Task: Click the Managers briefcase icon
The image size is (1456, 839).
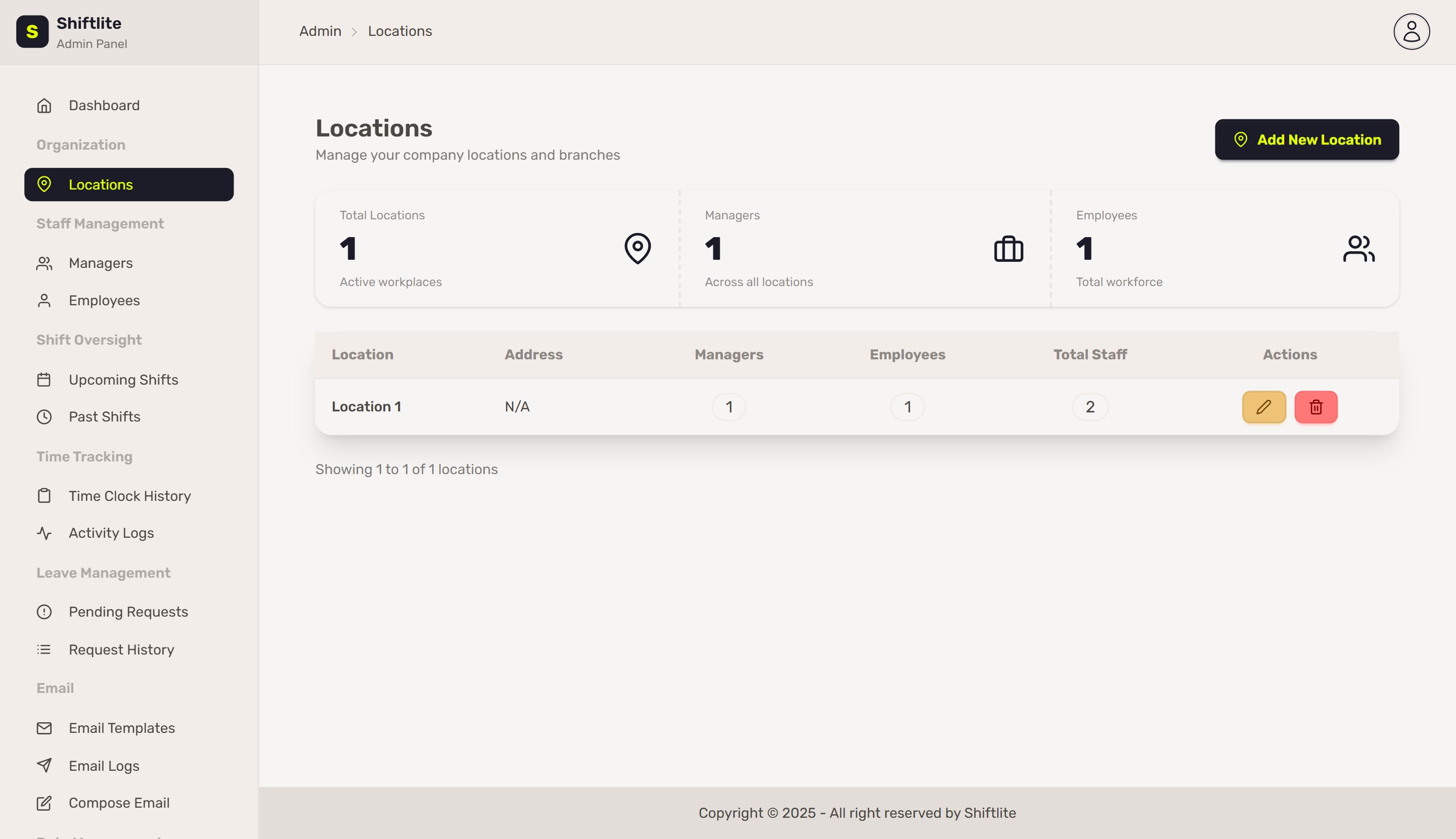Action: click(1008, 249)
